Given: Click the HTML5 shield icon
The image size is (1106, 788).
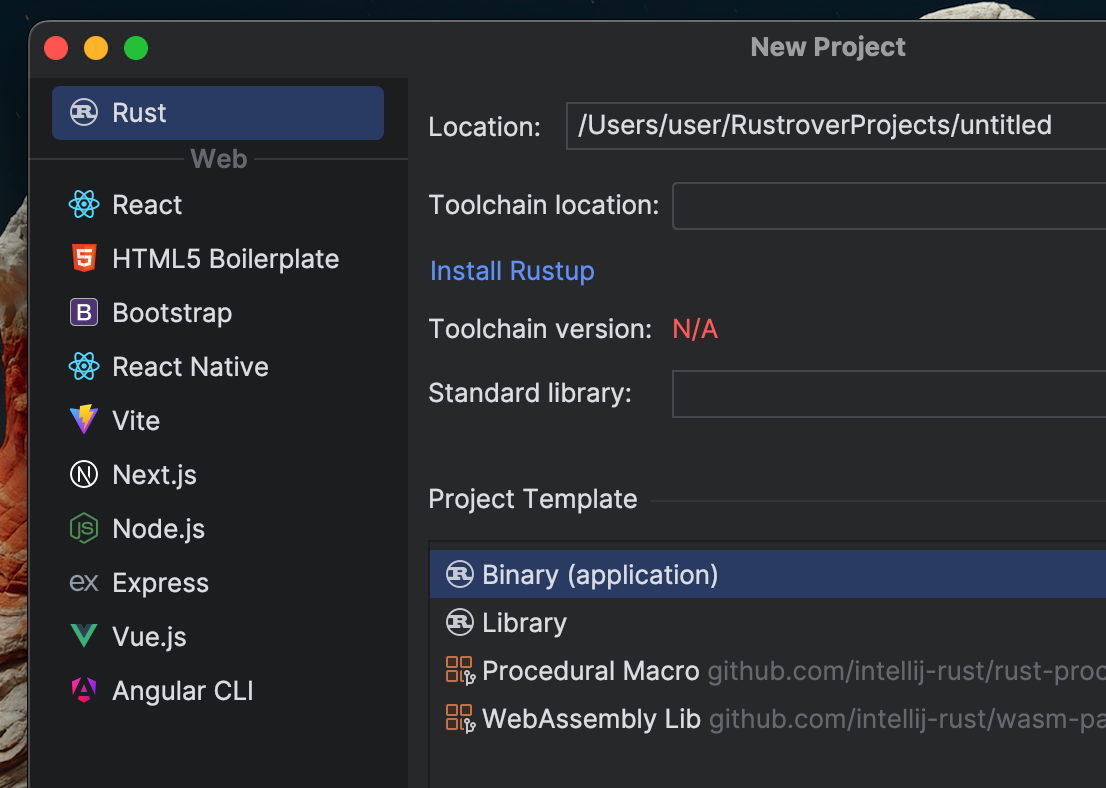Looking at the screenshot, I should click(x=84, y=258).
